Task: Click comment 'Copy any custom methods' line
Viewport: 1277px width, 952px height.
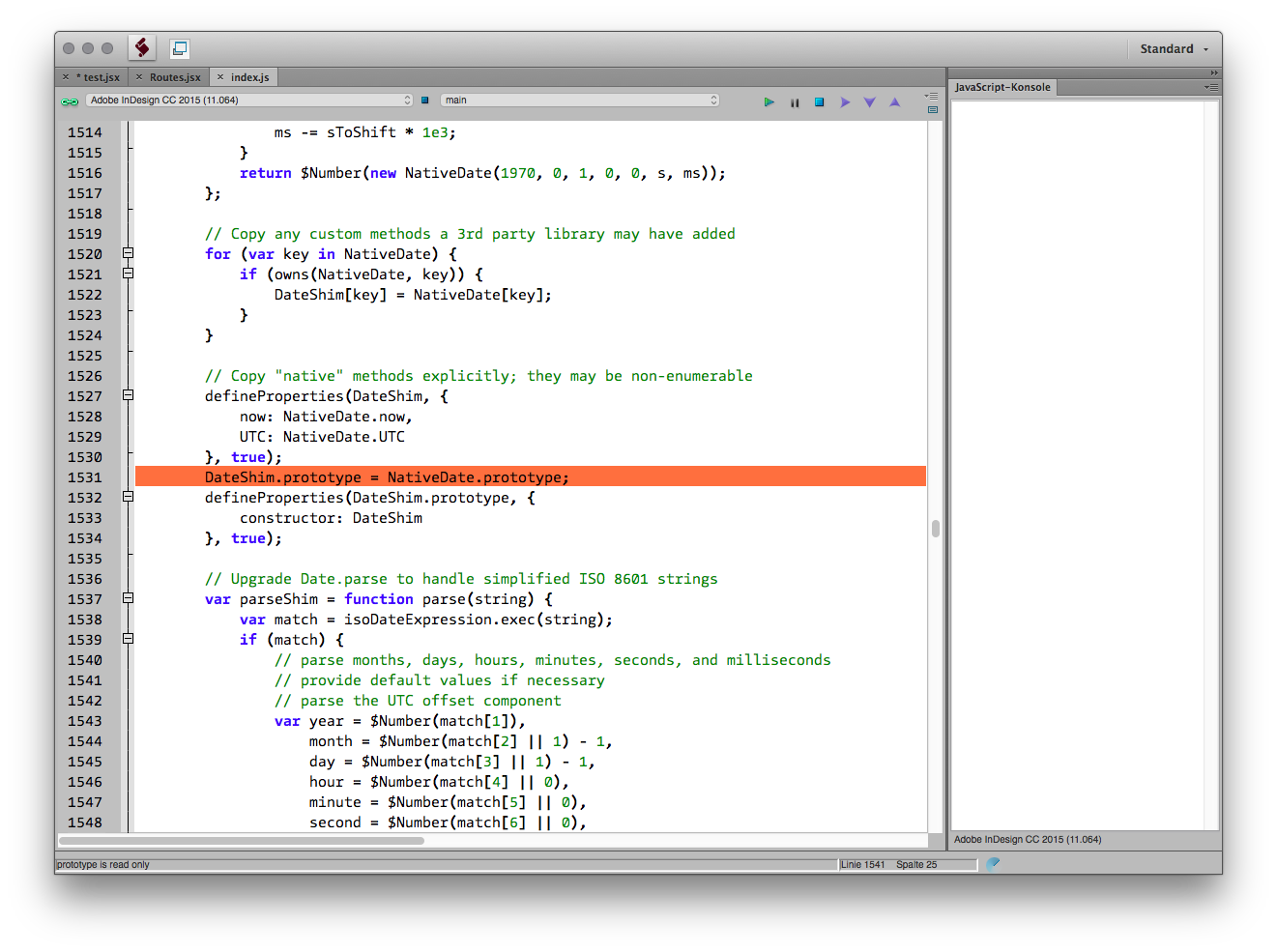Action: (x=470, y=234)
